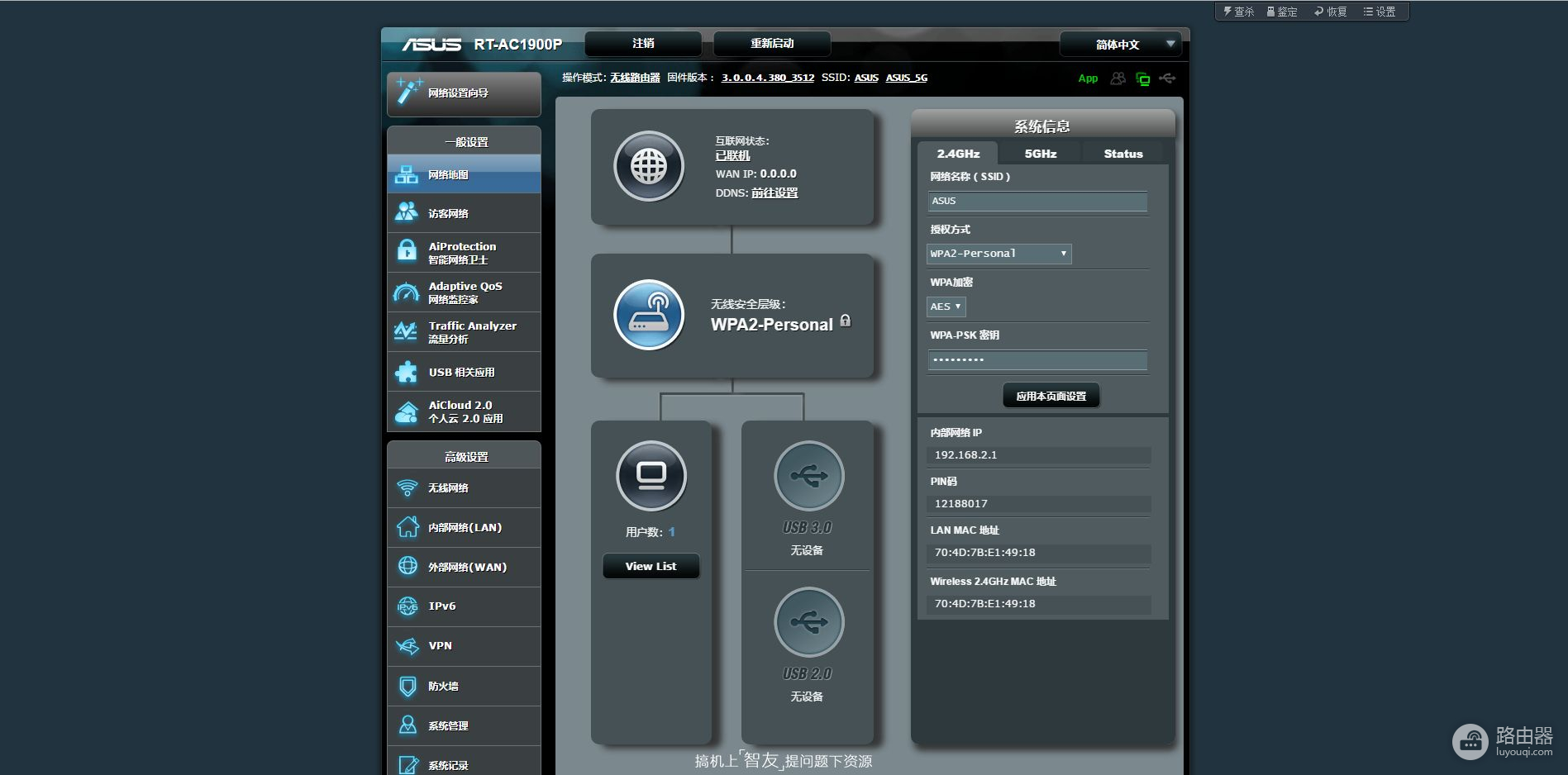Click 应用本页面设置 apply button
The height and width of the screenshot is (775, 1568).
click(x=1051, y=397)
